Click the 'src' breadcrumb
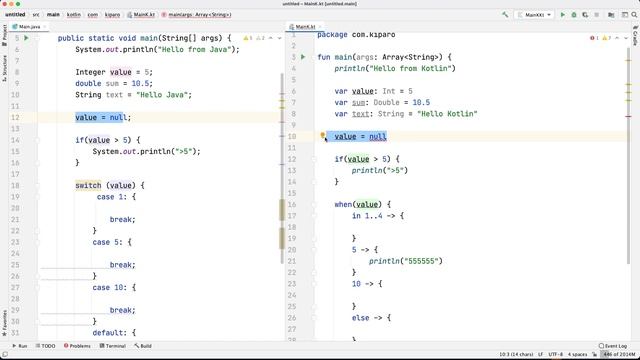The image size is (640, 360). [x=36, y=15]
